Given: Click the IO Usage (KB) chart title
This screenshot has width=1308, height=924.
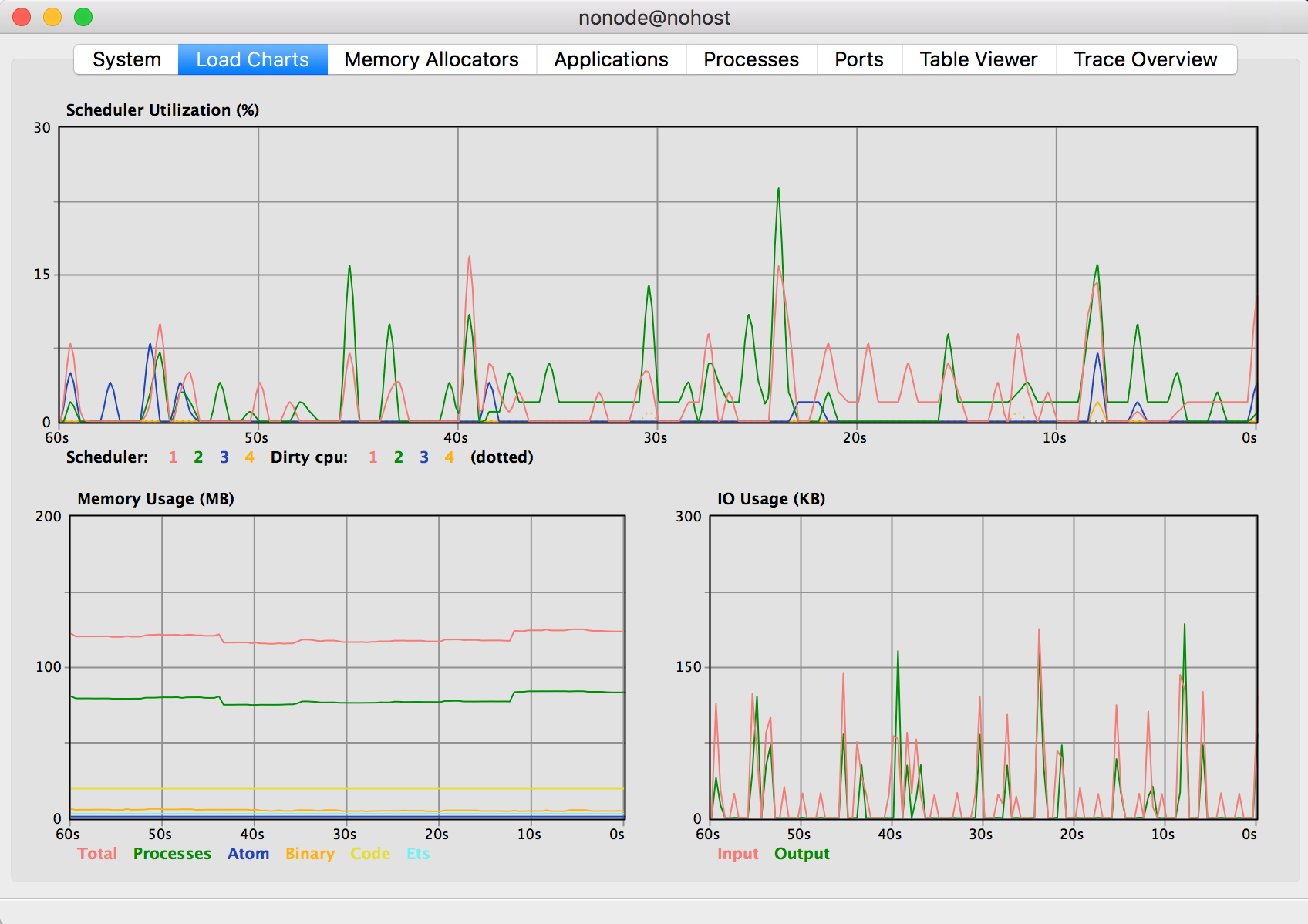Looking at the screenshot, I should pos(771,499).
